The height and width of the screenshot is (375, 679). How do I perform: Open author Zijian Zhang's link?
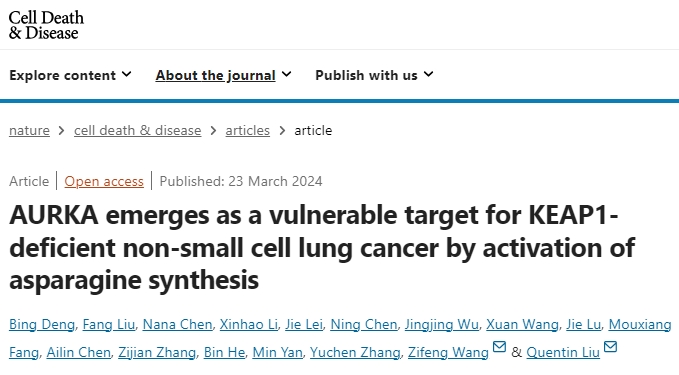click(x=157, y=352)
